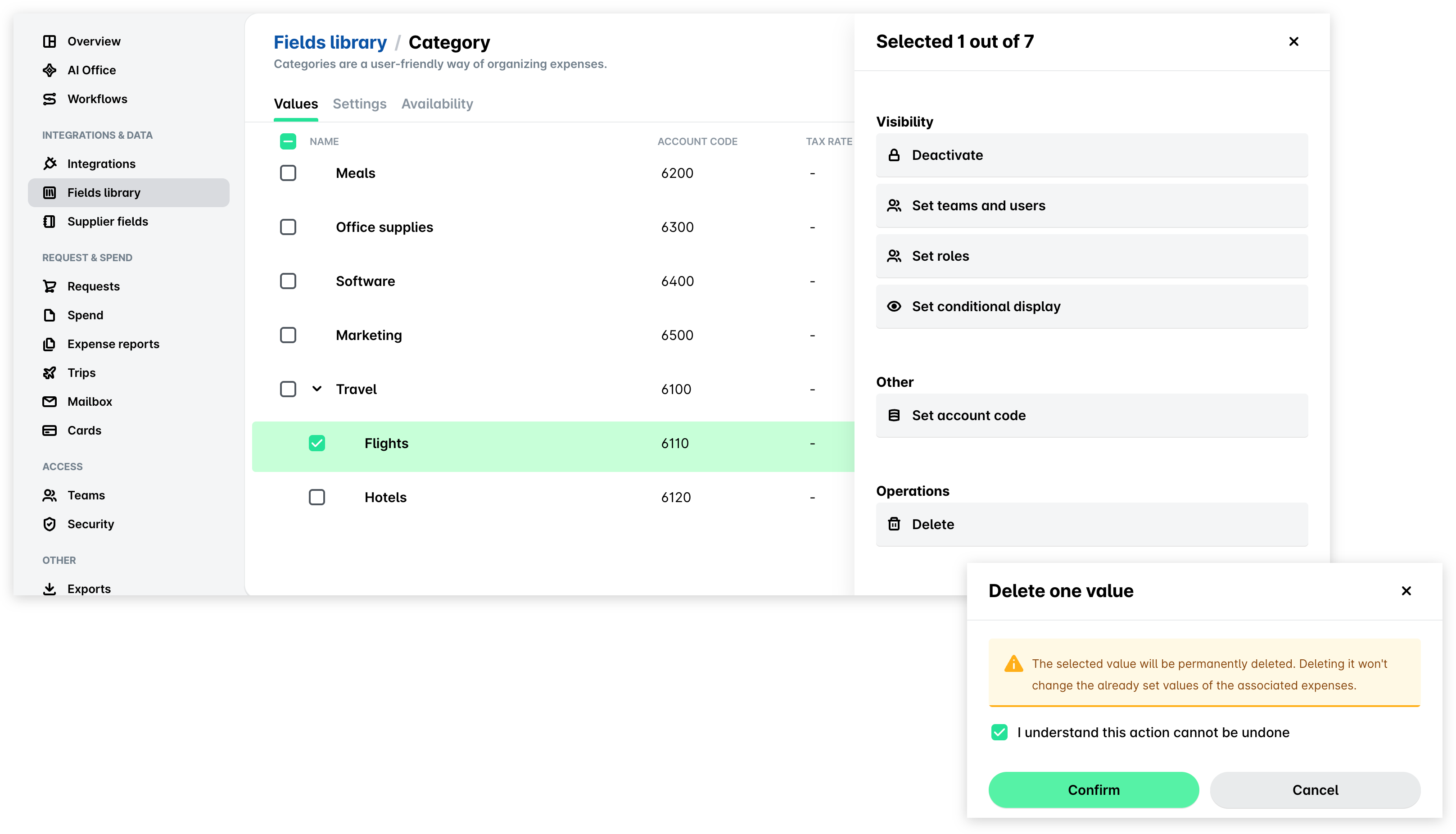
Task: Click the Travel category name
Action: [356, 389]
